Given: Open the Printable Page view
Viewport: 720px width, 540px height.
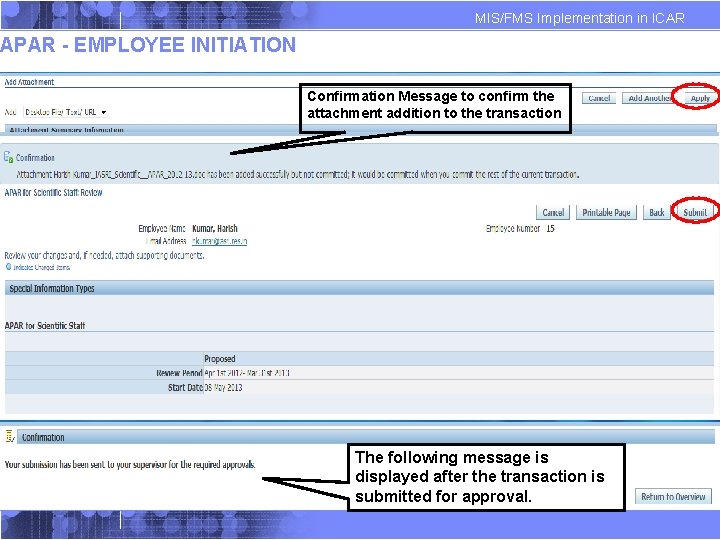Looking at the screenshot, I should click(606, 212).
